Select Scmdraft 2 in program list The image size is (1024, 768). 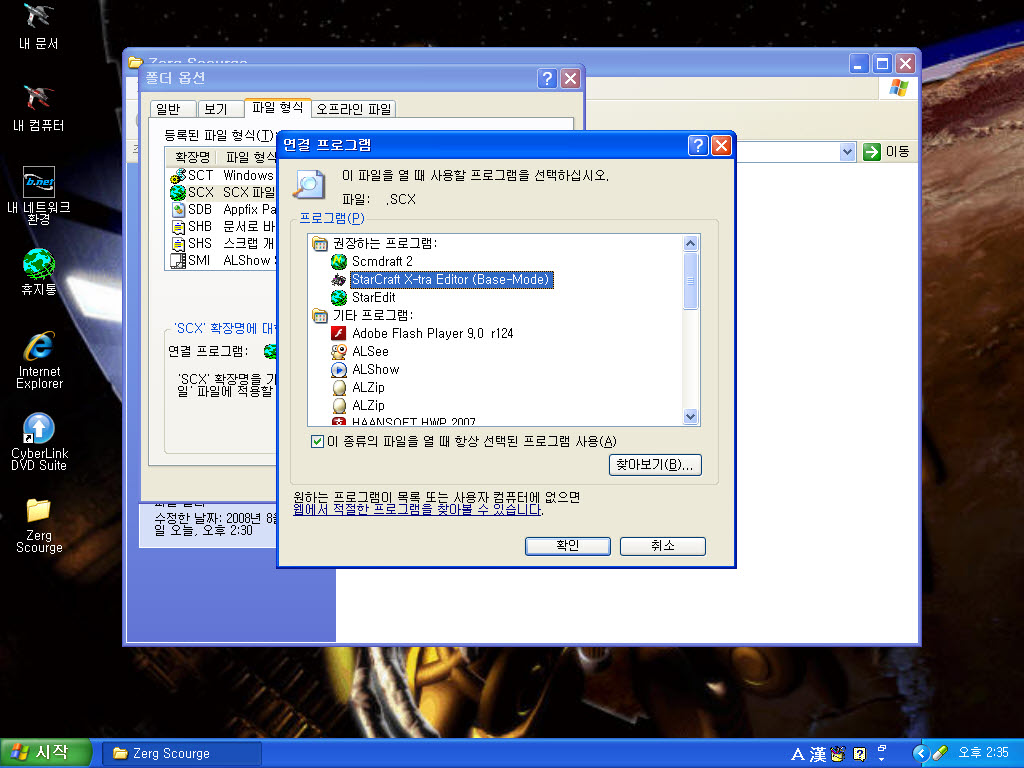coord(382,261)
